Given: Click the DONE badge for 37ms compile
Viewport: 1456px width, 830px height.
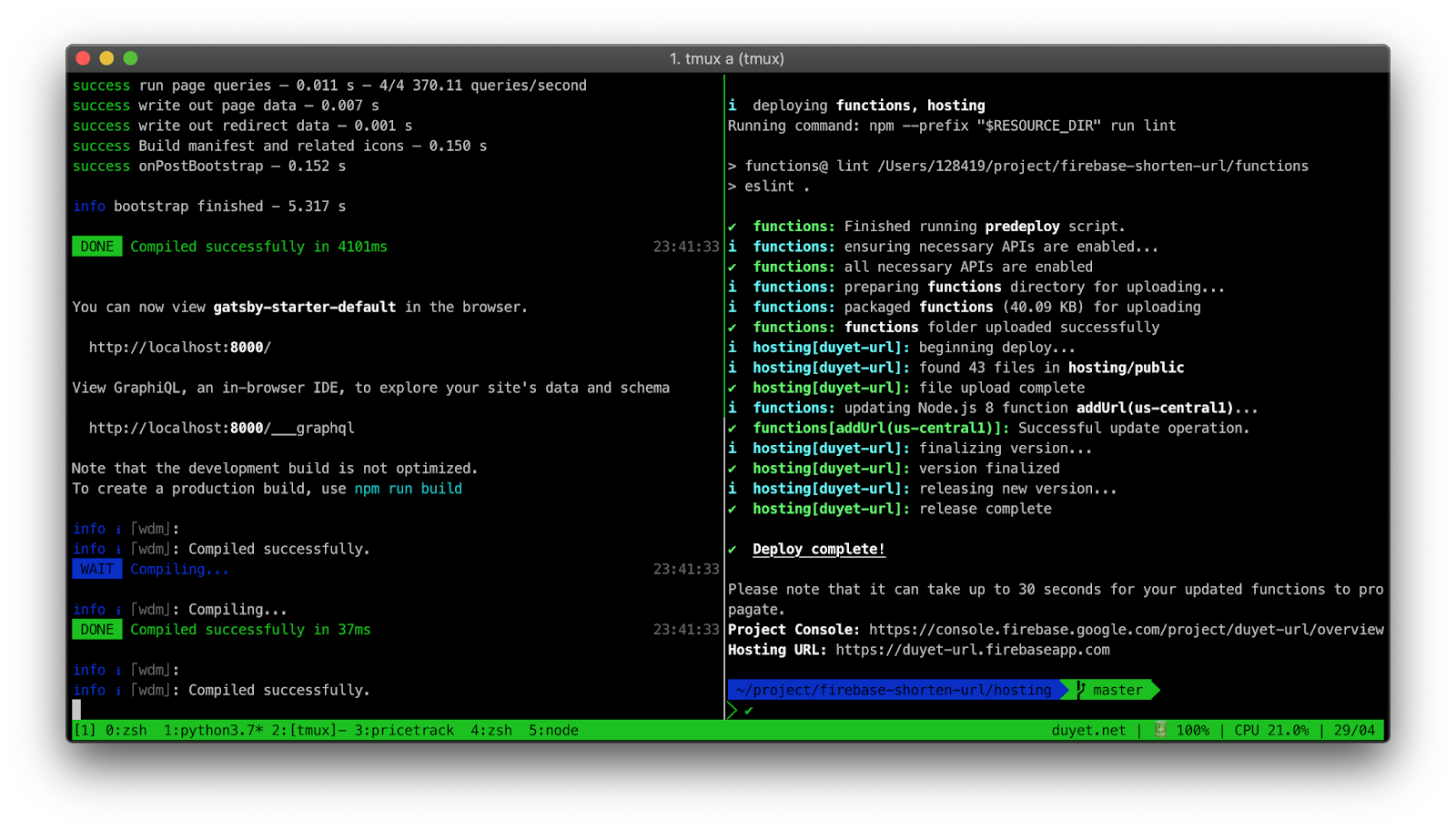Looking at the screenshot, I should [x=97, y=630].
